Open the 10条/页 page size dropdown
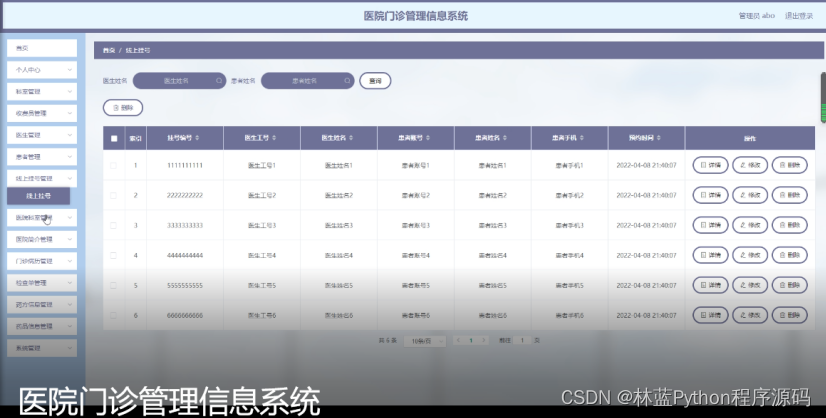Screen dimensions: 826x418 click(x=425, y=341)
